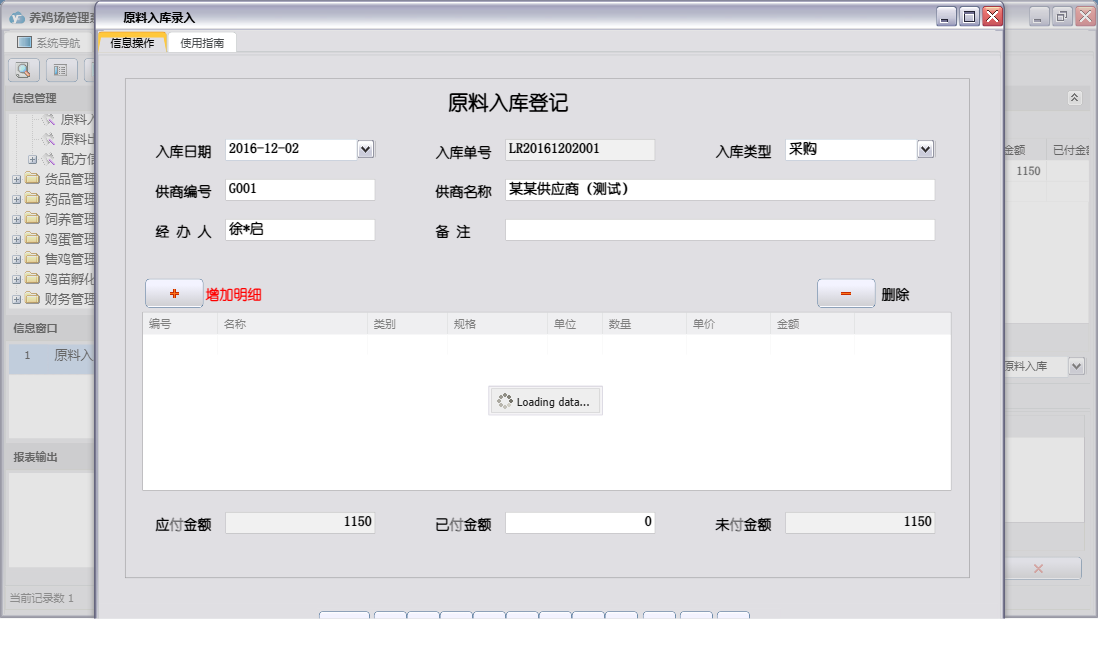This screenshot has height=655, width=1098.
Task: Click the cancel × button at bottom right
Action: [1037, 567]
